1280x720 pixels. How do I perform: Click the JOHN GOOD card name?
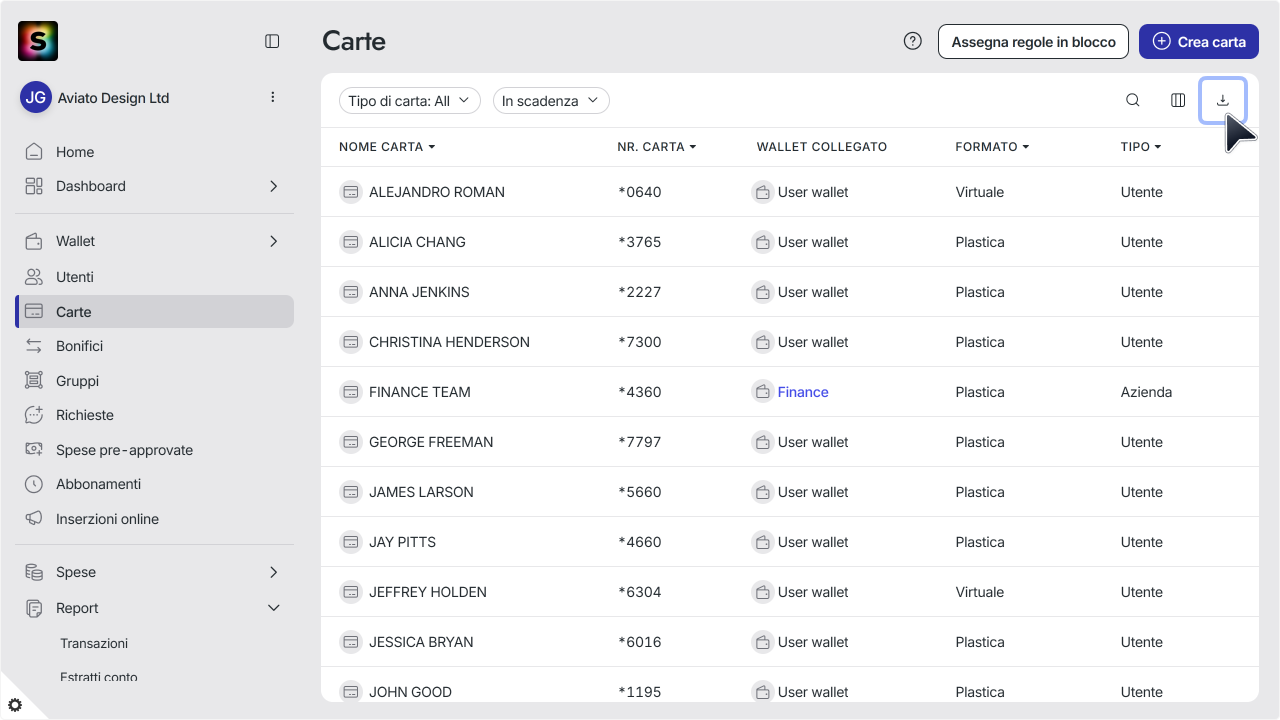410,692
